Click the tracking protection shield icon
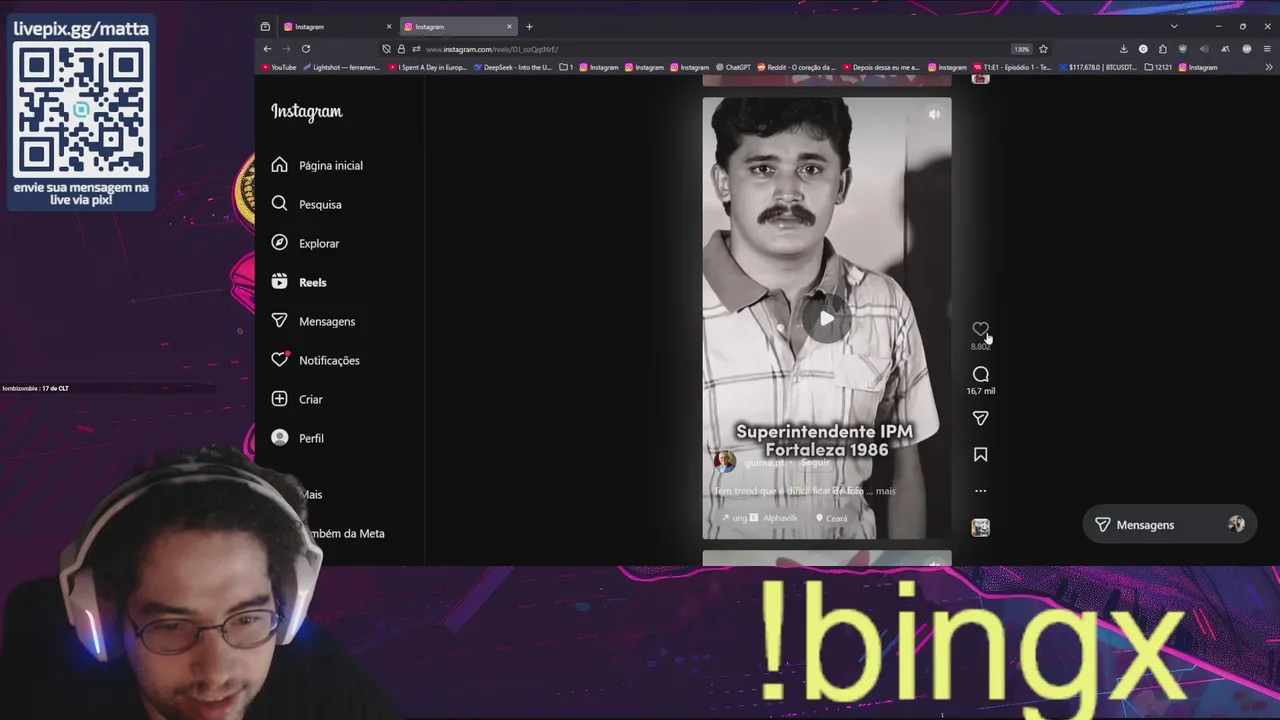Viewport: 1280px width, 720px height. [386, 49]
